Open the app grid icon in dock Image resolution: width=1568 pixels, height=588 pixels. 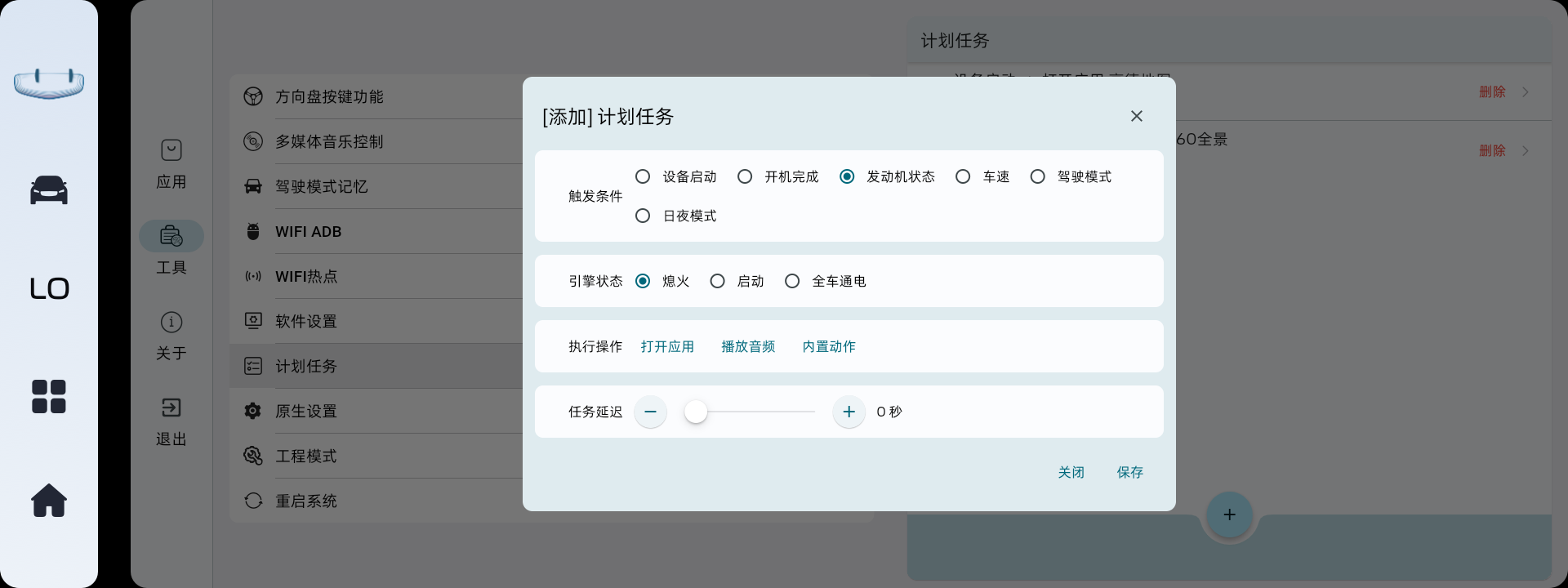tap(49, 397)
